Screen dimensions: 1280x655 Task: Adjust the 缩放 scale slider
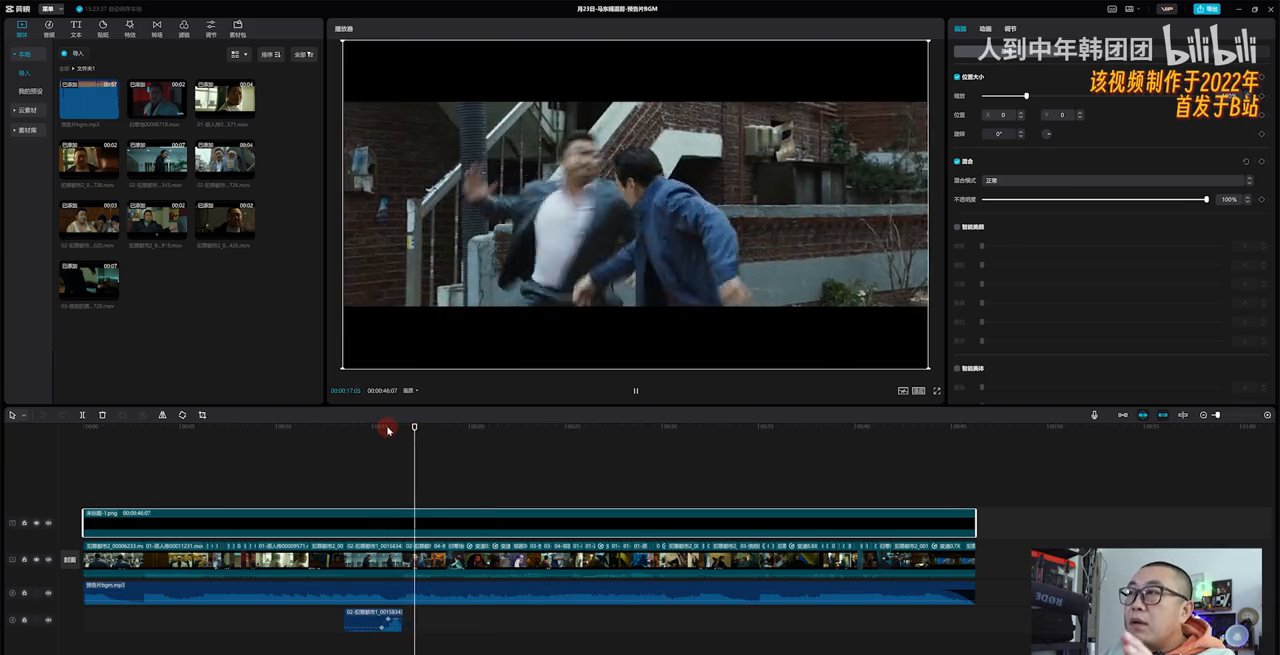(1026, 96)
